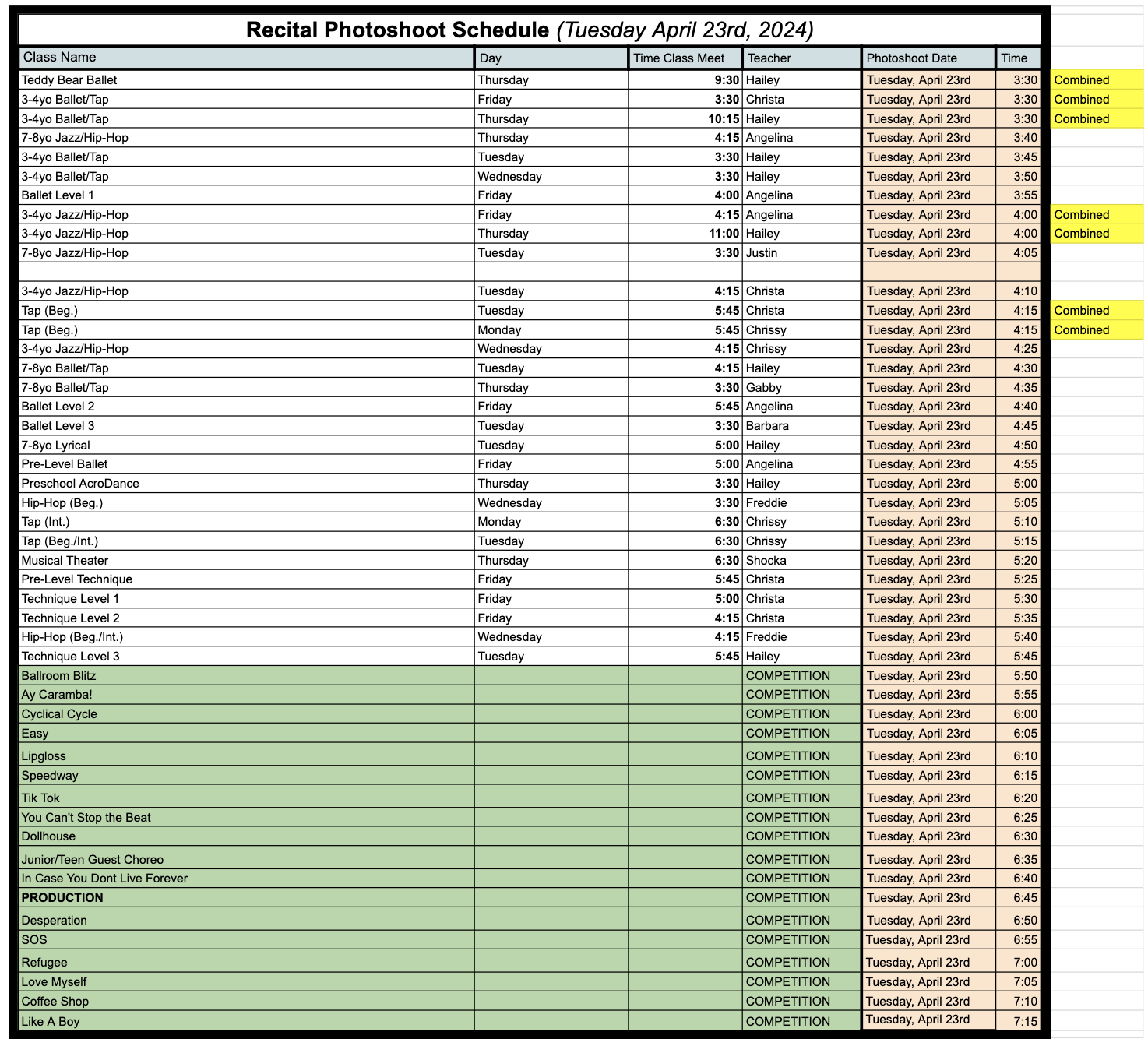
Task: Click the Ballroom Blitz cell
Action: click(247, 676)
